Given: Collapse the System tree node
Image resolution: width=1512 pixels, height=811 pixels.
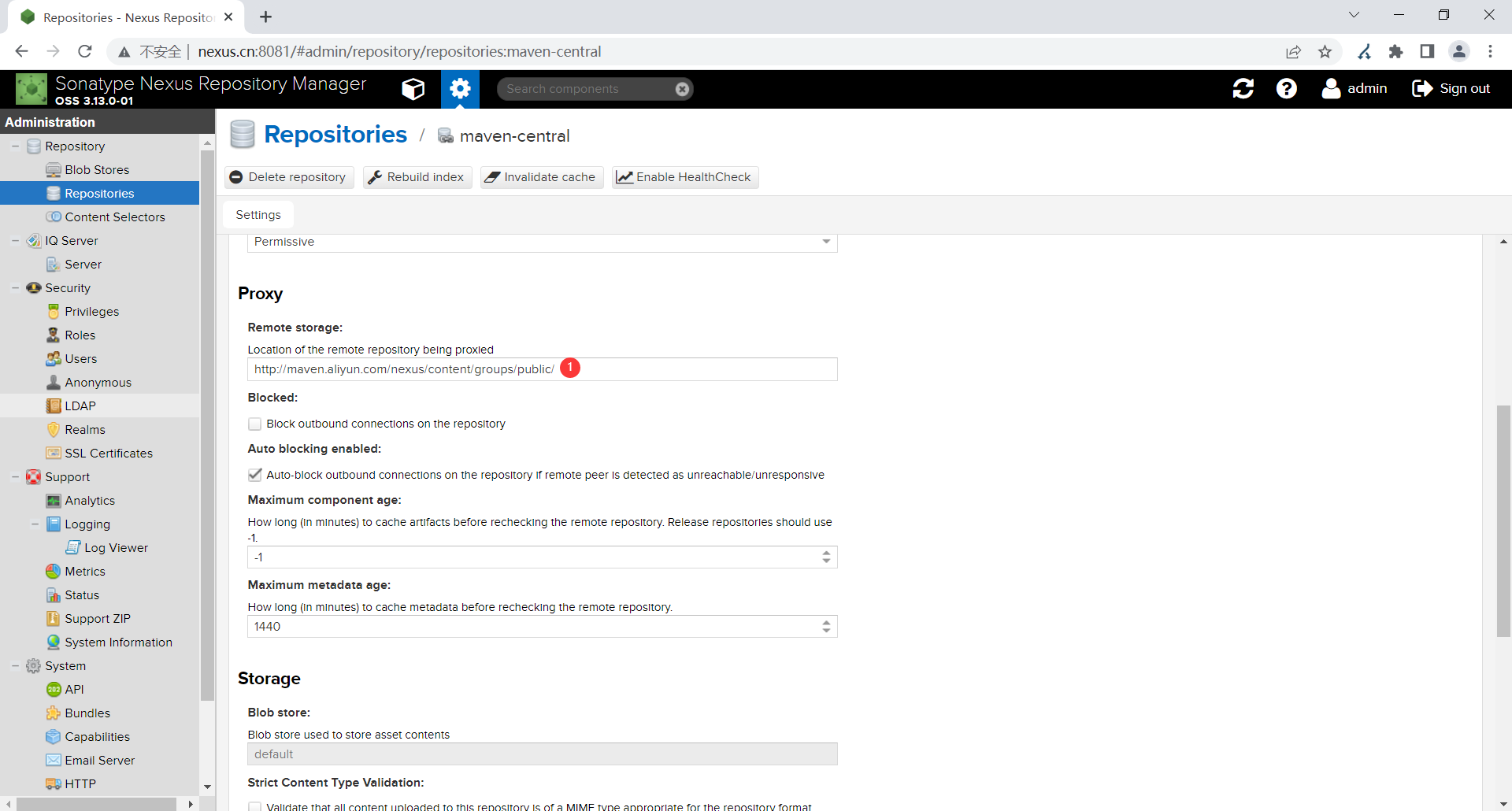Looking at the screenshot, I should (x=15, y=666).
